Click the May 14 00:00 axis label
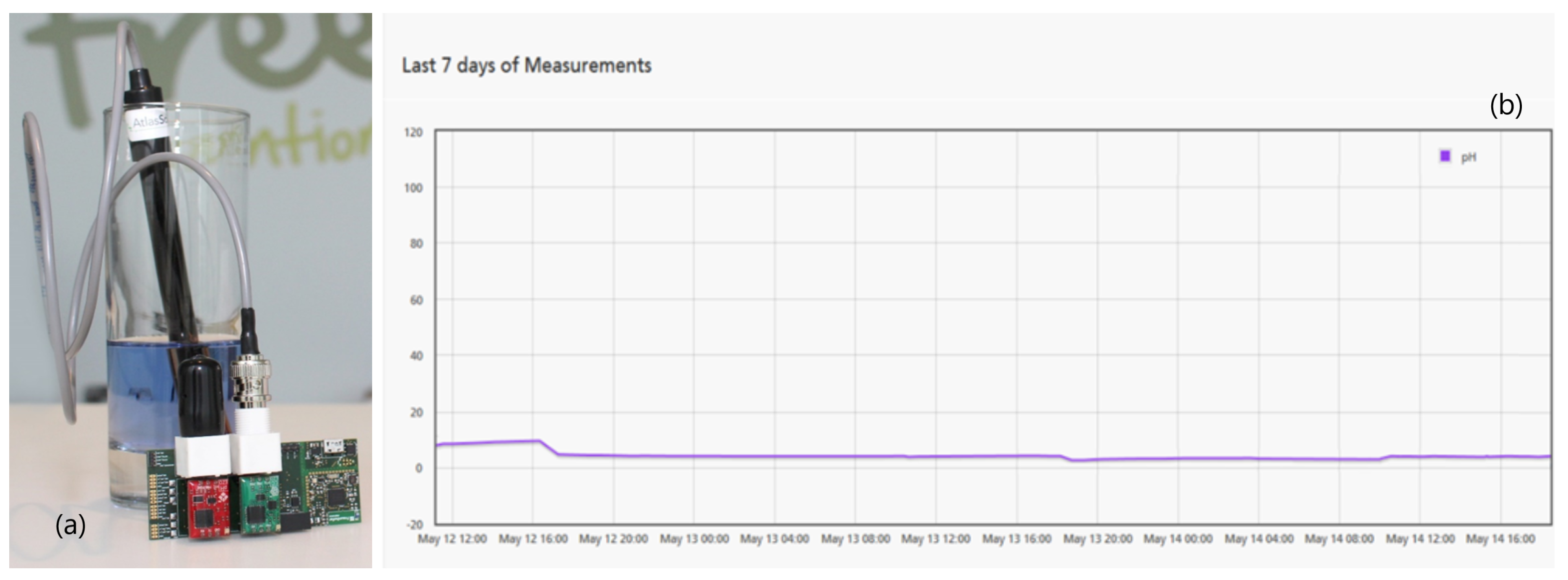1568x580 pixels. (1178, 539)
